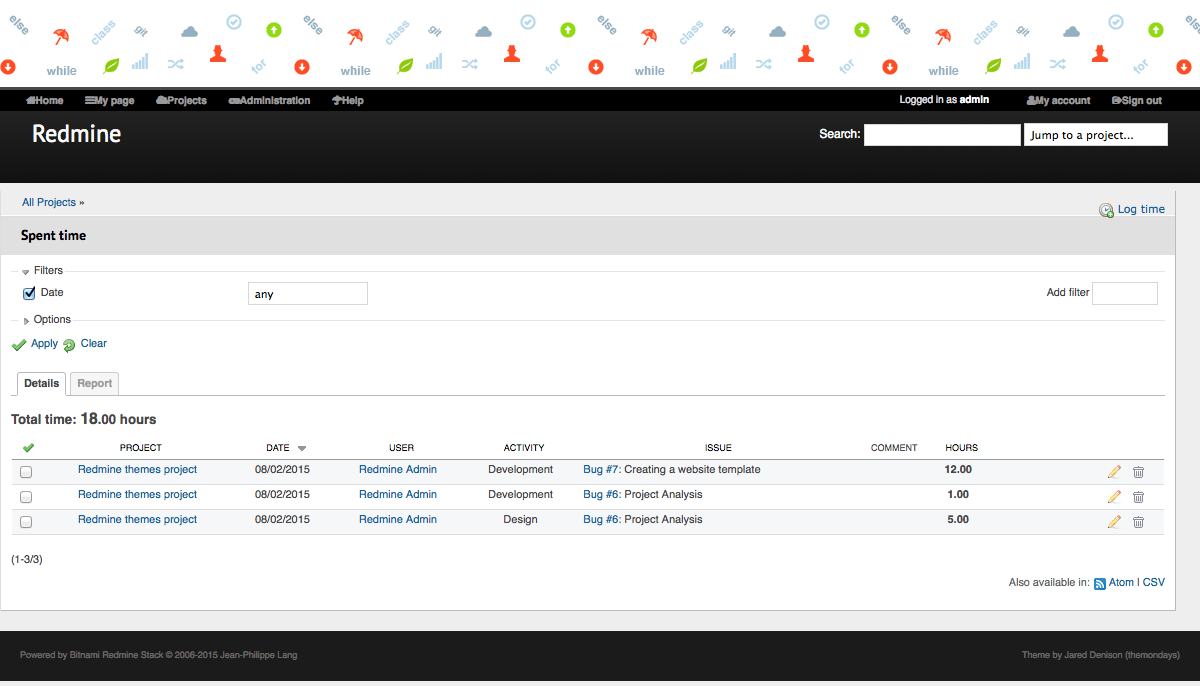1200x686 pixels.
Task: Click the Log time link
Action: point(1132,210)
